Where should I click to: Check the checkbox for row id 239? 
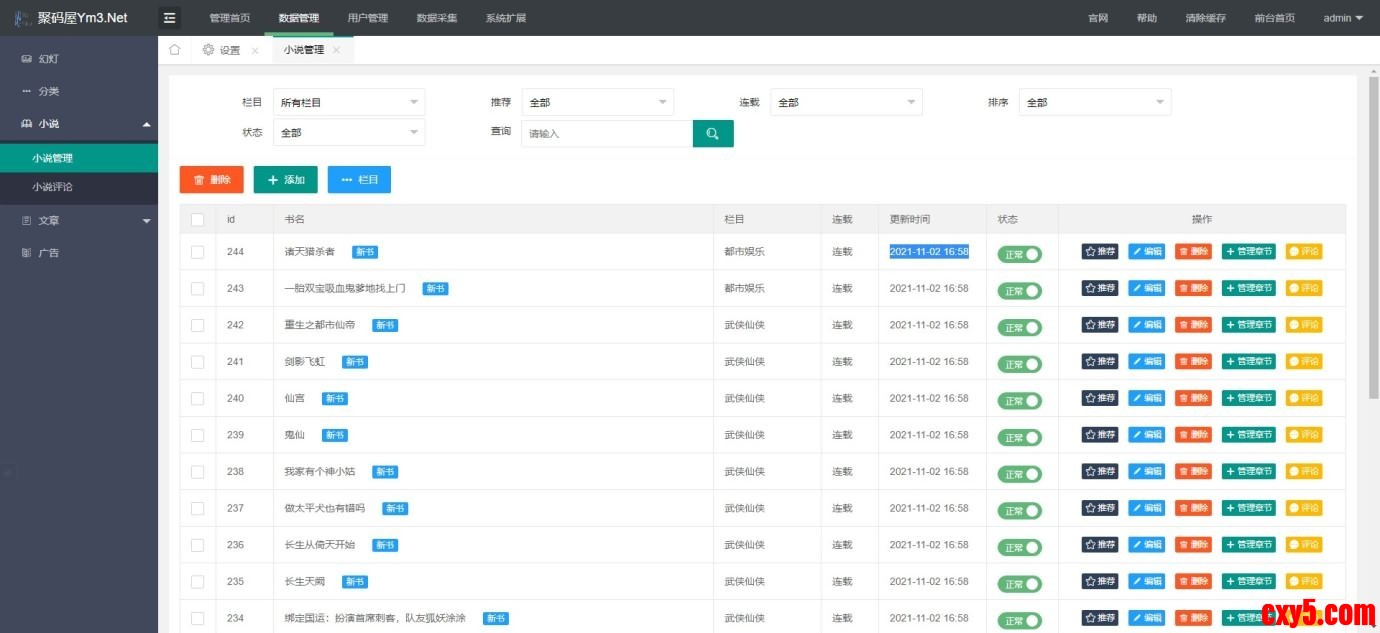coord(197,435)
